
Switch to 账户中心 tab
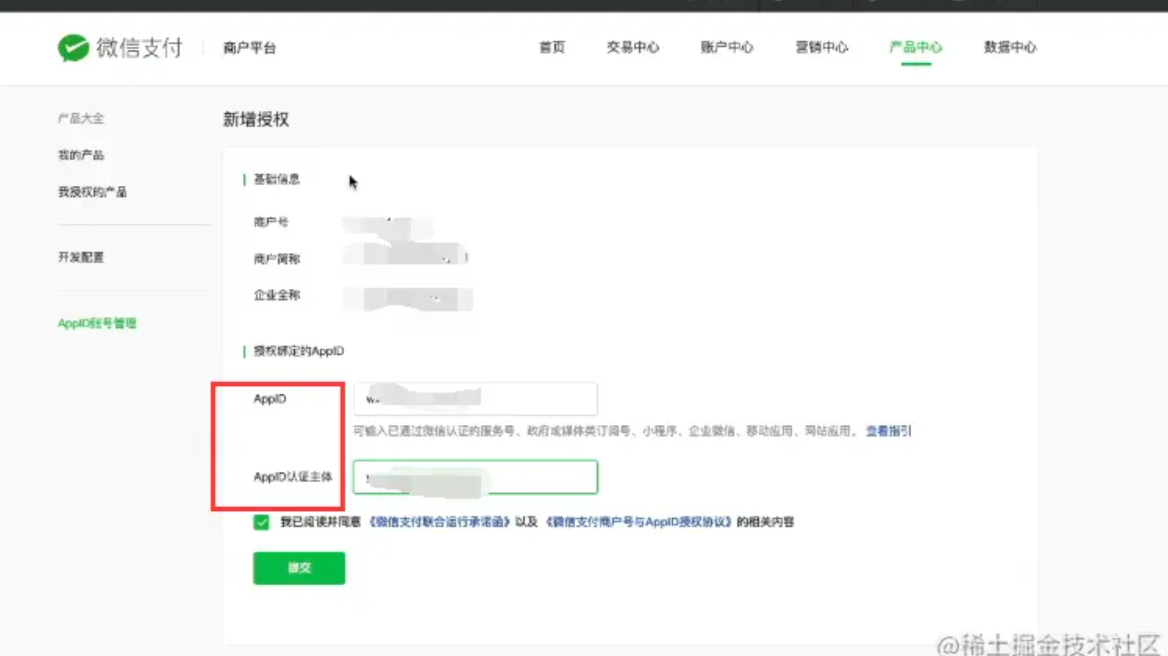726,47
